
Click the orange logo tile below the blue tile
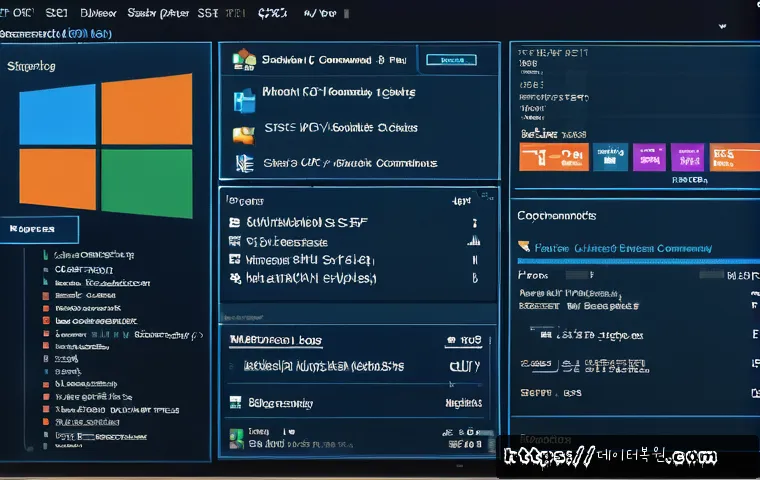tap(57, 179)
